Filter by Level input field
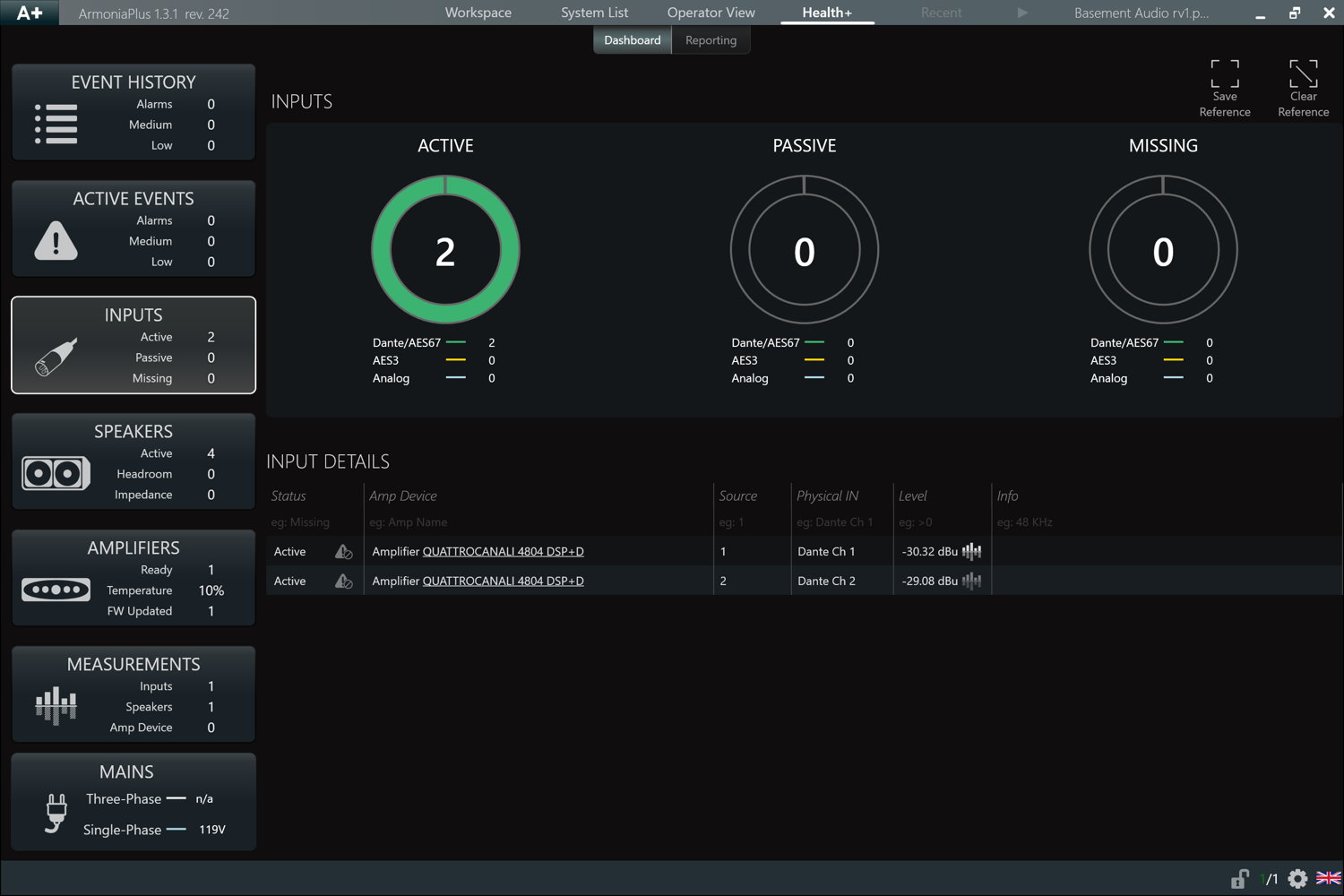This screenshot has width=1344, height=896. tap(943, 522)
